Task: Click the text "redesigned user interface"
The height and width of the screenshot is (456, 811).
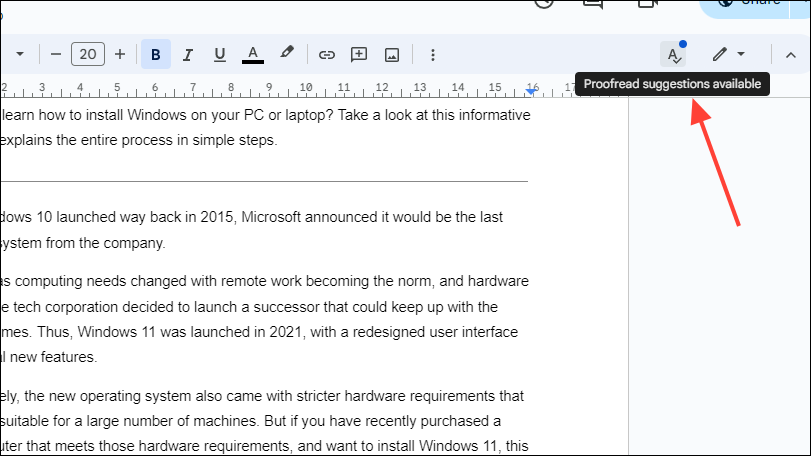Action: pyautogui.click(x=435, y=332)
